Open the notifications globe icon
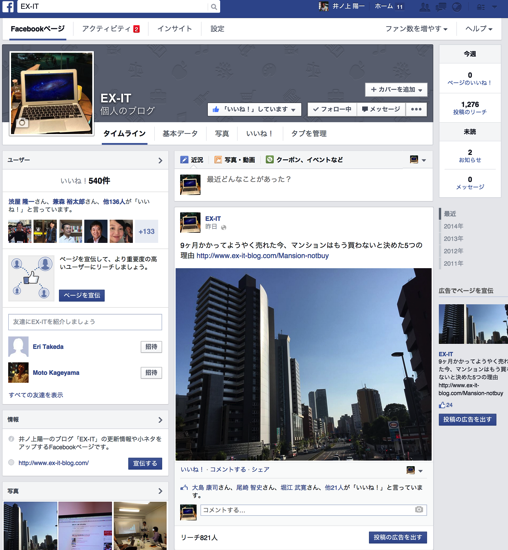This screenshot has width=508, height=550. coord(456,7)
